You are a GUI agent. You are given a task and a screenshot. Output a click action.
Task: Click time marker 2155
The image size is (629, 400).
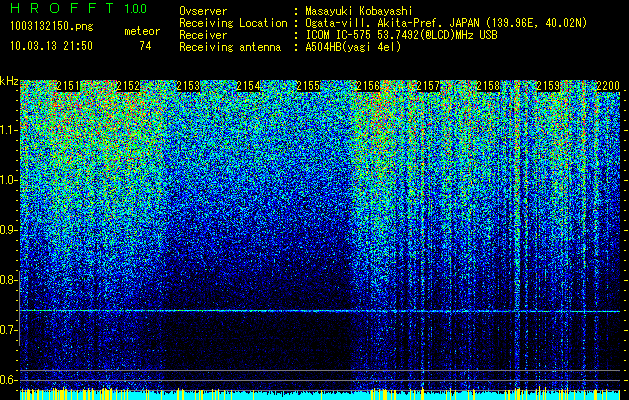pyautogui.click(x=308, y=86)
